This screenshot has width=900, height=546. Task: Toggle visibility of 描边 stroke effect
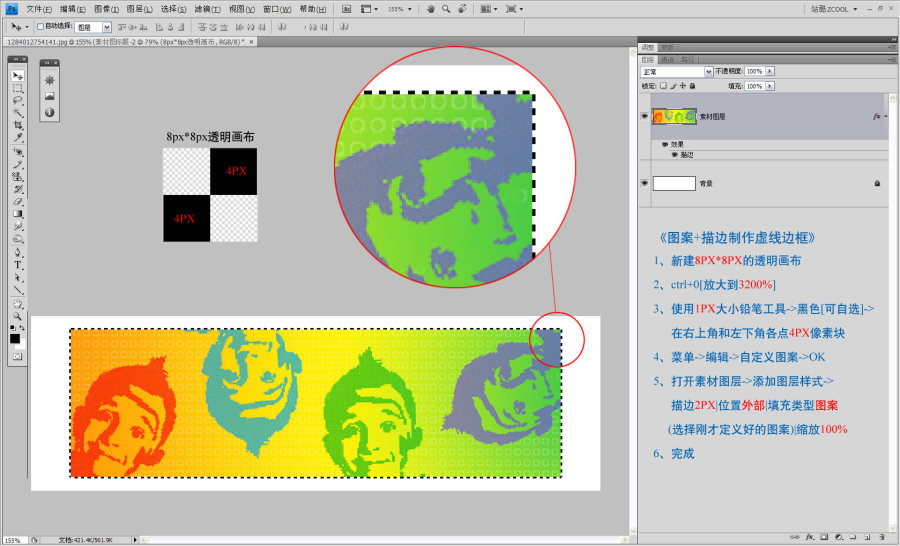coord(674,155)
